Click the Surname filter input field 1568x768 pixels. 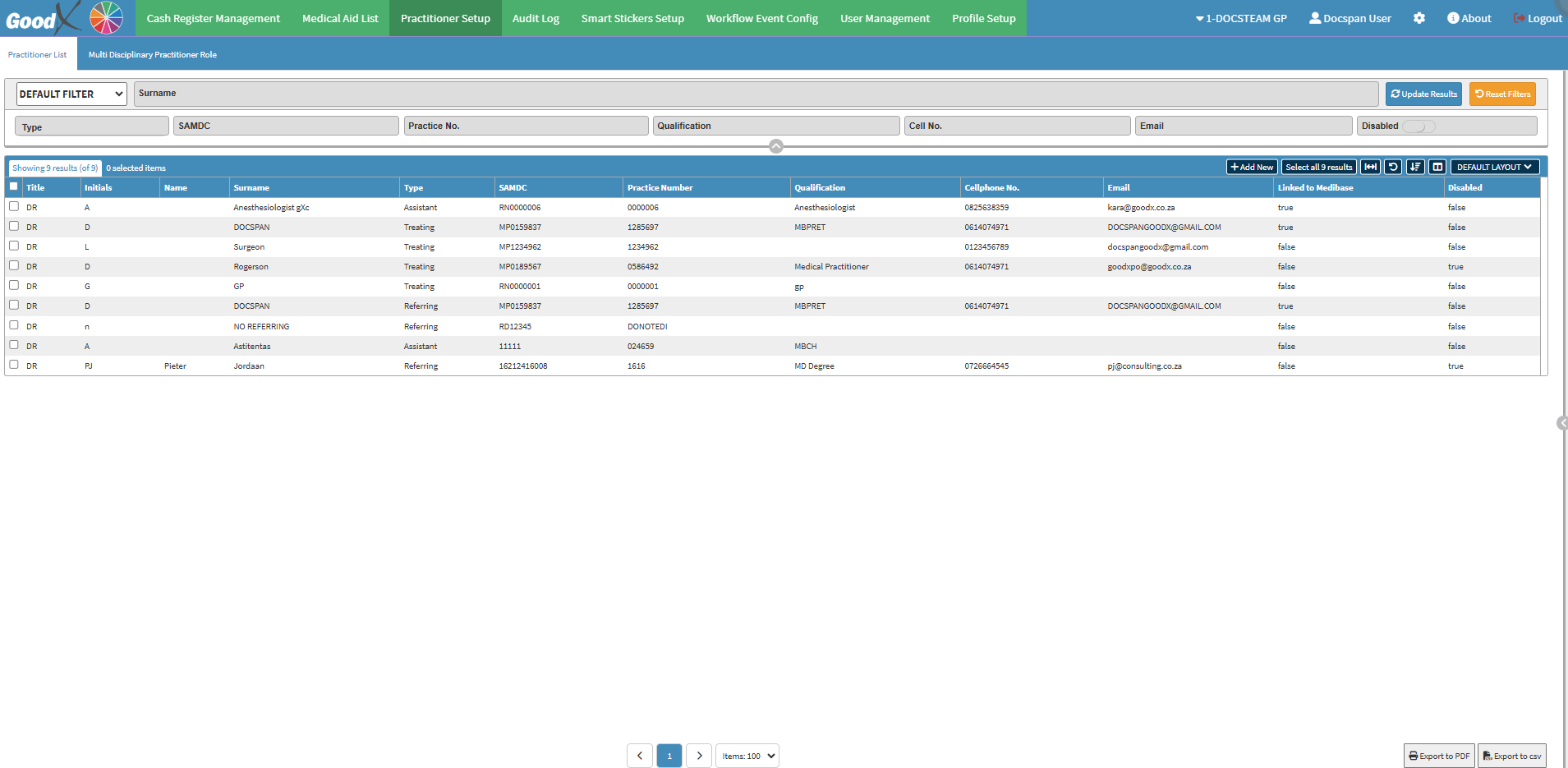coord(756,94)
